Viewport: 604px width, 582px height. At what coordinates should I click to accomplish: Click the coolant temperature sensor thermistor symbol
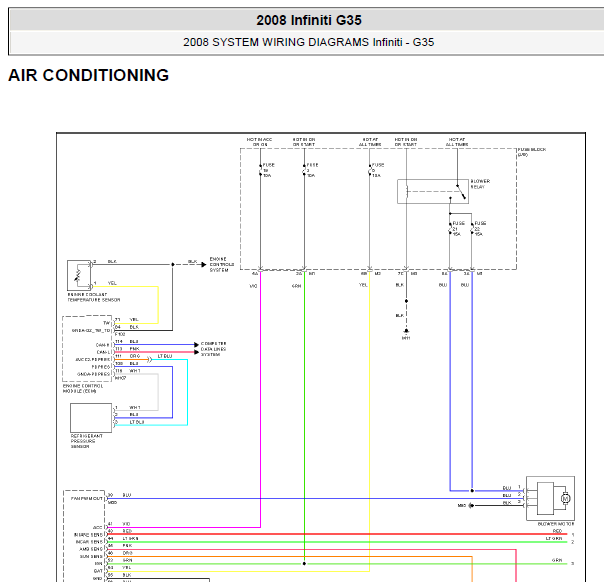(x=78, y=275)
